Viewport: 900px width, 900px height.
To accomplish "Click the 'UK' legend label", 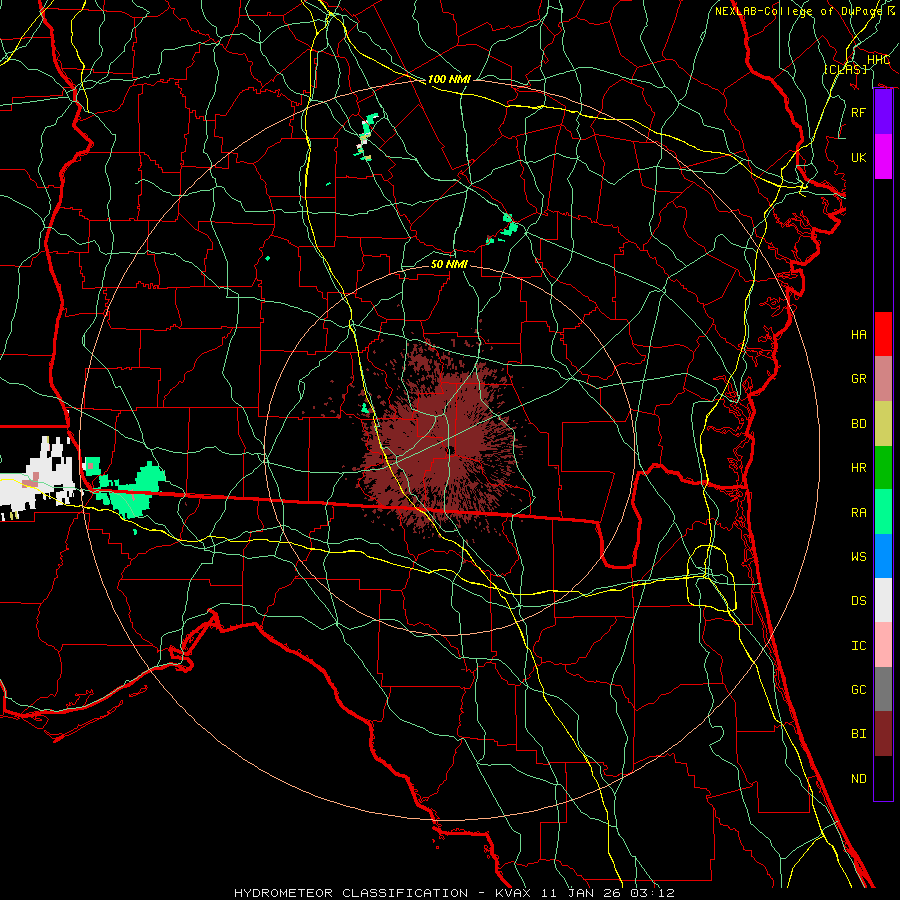I will coord(858,157).
